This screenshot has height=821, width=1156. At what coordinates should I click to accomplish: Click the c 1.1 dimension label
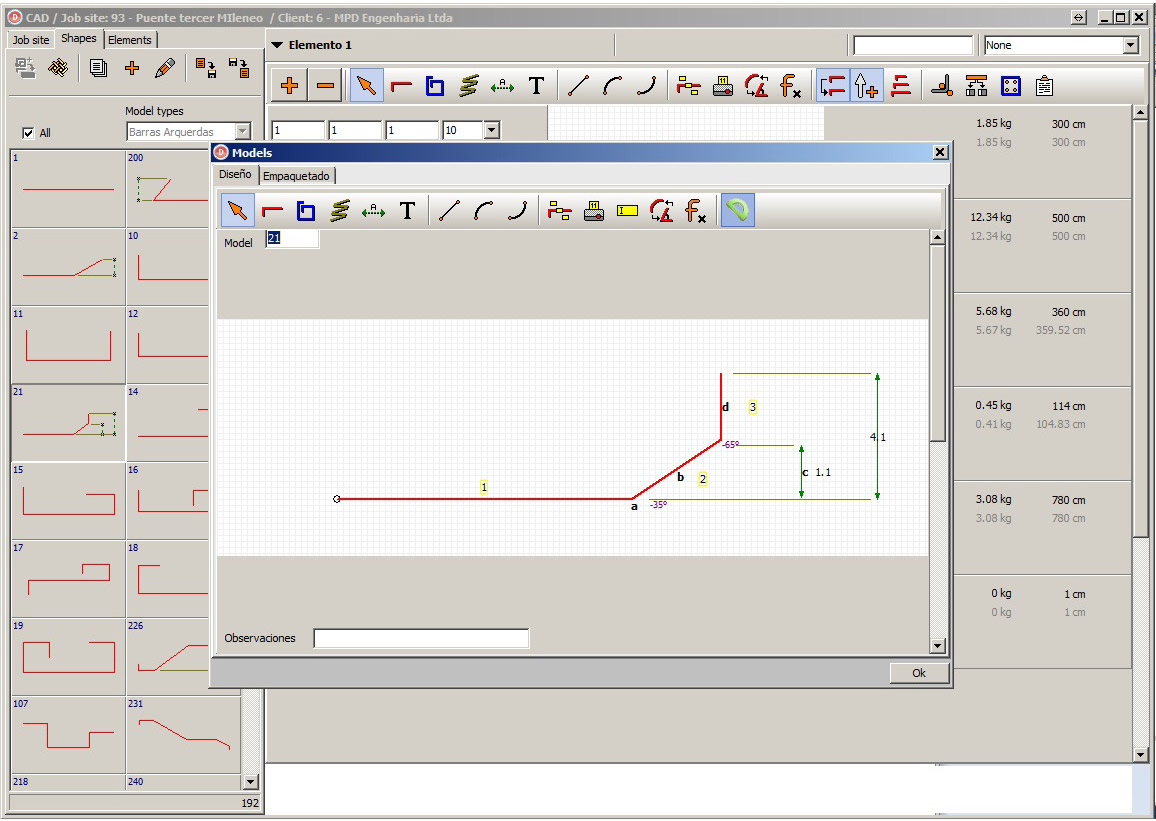816,472
